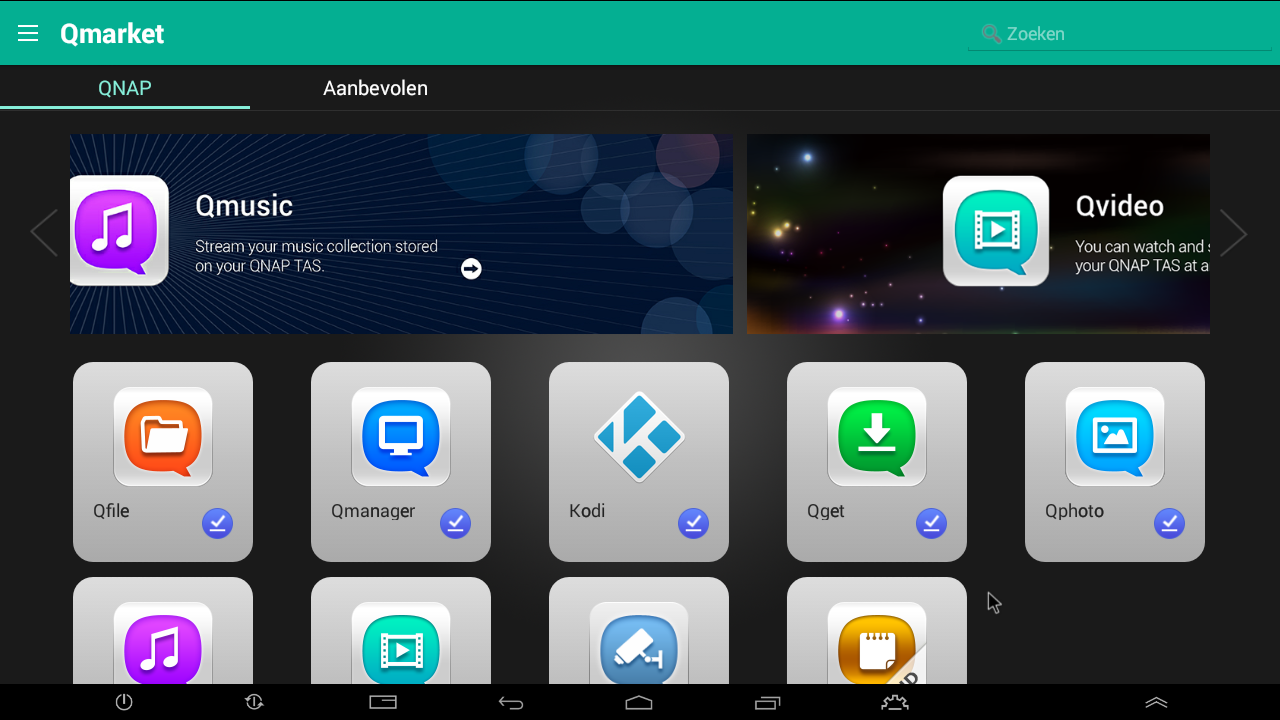This screenshot has width=1280, height=720.
Task: Open the surveillance camera app tile
Action: click(x=639, y=631)
